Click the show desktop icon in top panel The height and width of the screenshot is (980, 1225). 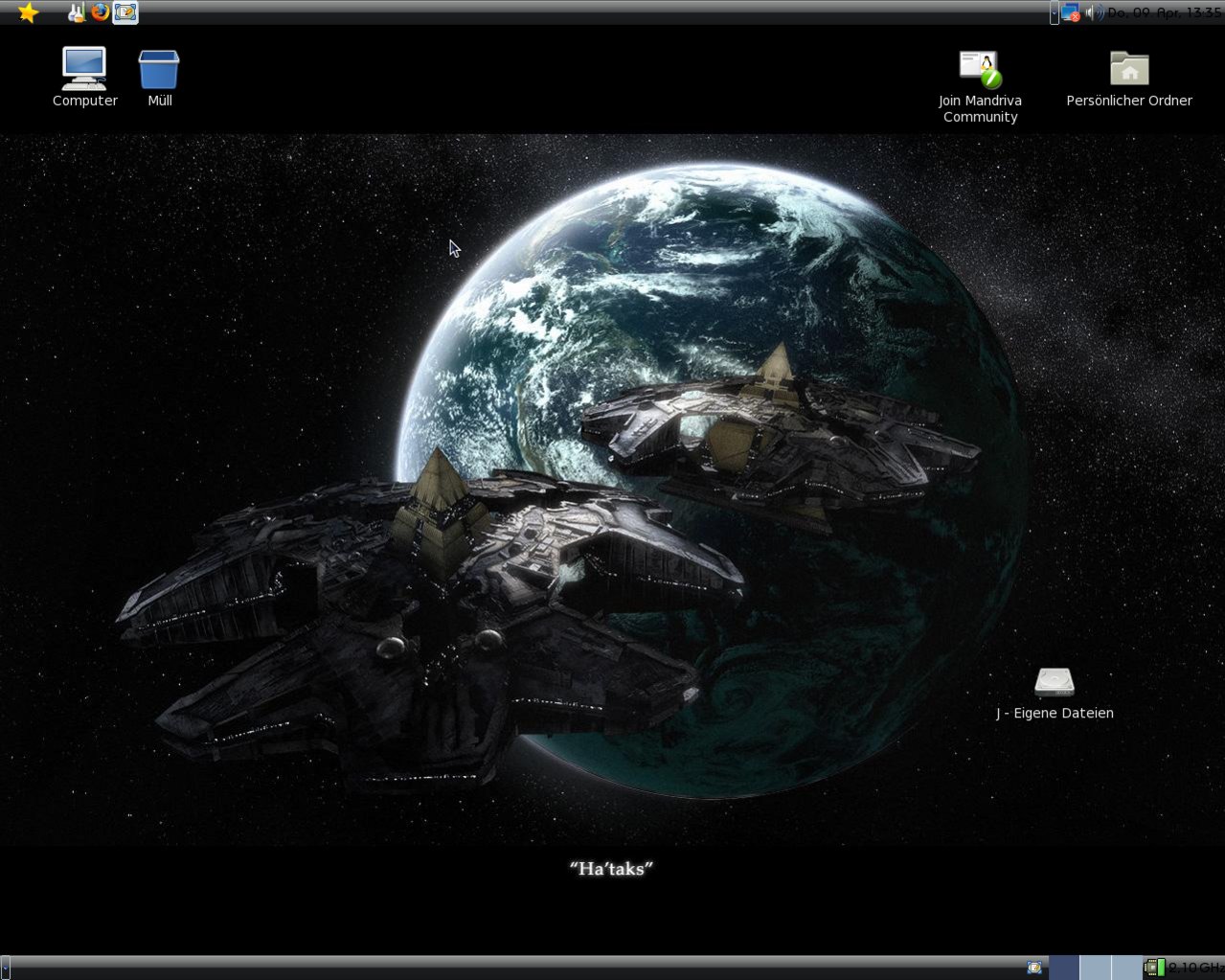125,12
